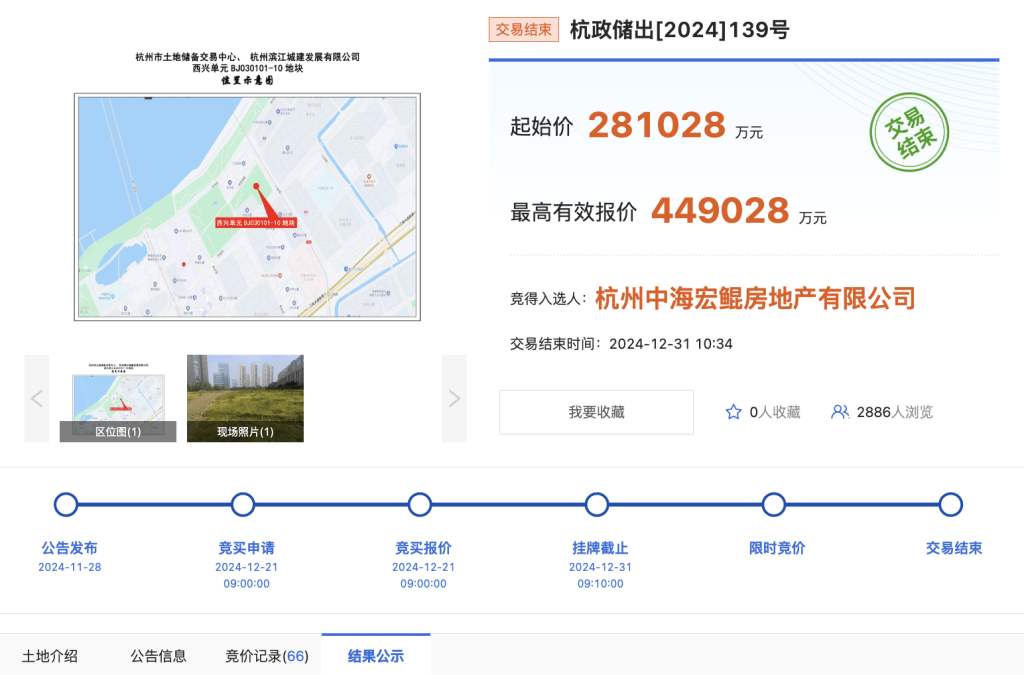Image resolution: width=1024 pixels, height=675 pixels.
Task: Select the 挂牌截止 timeline node icon
Action: (x=596, y=506)
